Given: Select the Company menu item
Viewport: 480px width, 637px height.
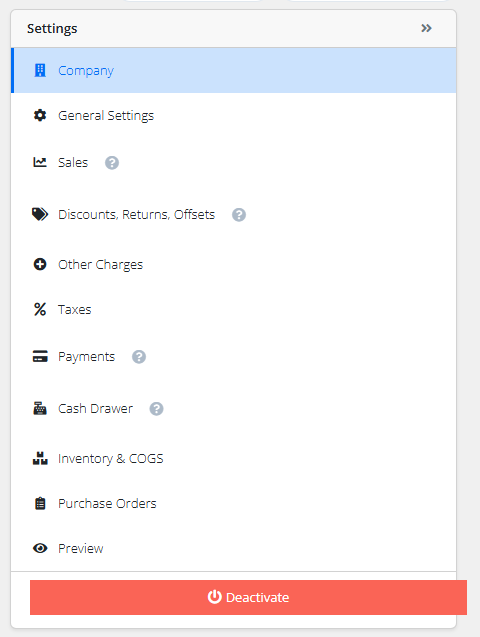Looking at the screenshot, I should click(234, 70).
